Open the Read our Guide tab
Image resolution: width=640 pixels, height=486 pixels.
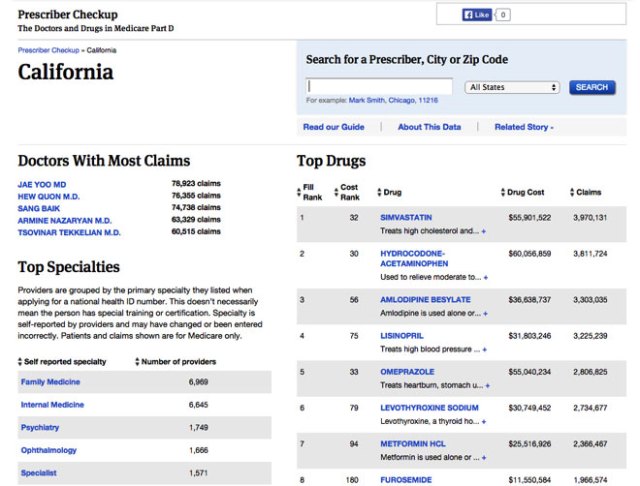(334, 127)
